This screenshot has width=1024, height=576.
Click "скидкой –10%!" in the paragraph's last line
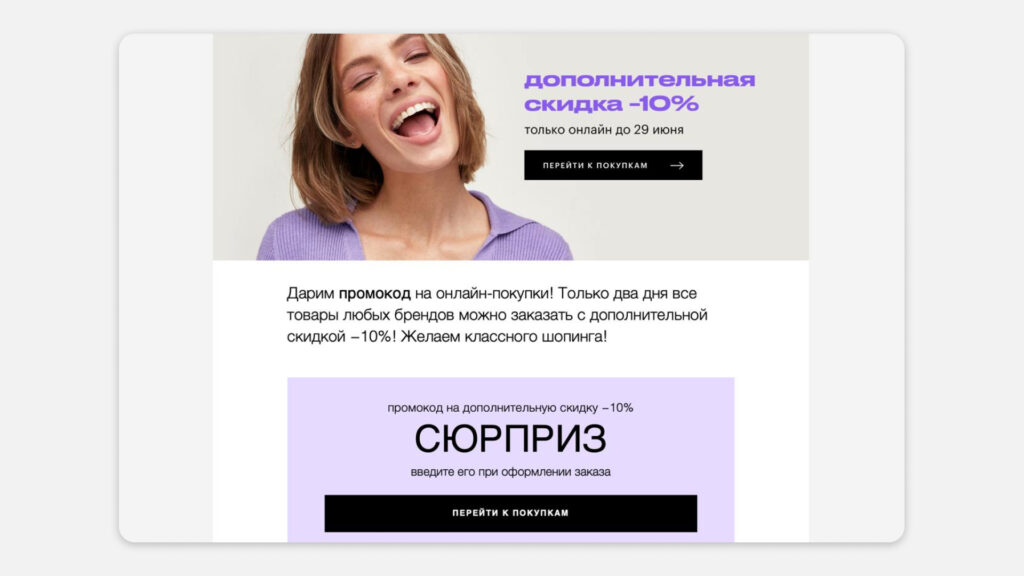tap(341, 337)
